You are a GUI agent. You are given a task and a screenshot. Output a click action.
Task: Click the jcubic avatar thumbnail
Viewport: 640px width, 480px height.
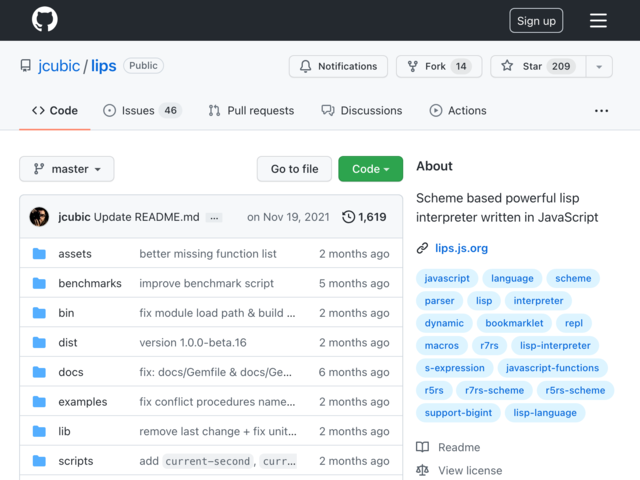coord(39,217)
